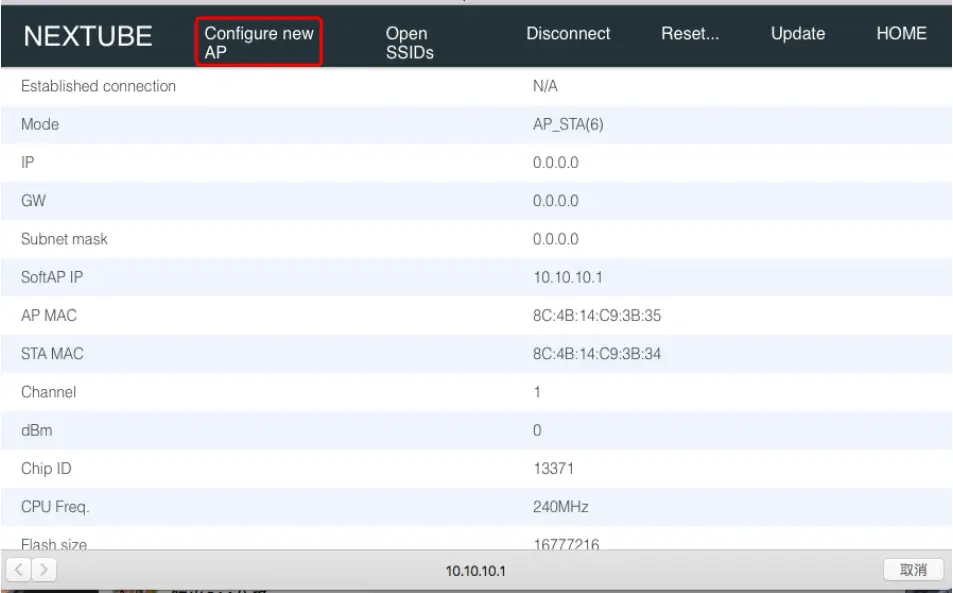Screen dimensions: 953x593
Task: Select the Chip ID value 13371
Action: point(553,469)
